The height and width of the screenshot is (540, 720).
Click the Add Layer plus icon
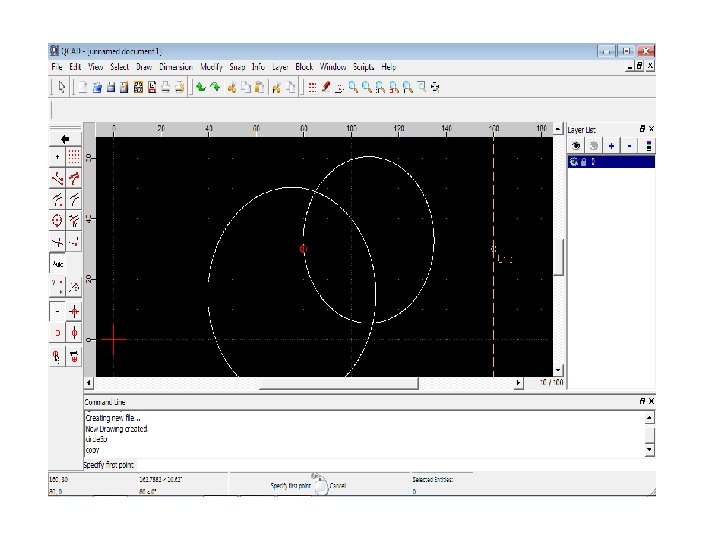coord(611,145)
